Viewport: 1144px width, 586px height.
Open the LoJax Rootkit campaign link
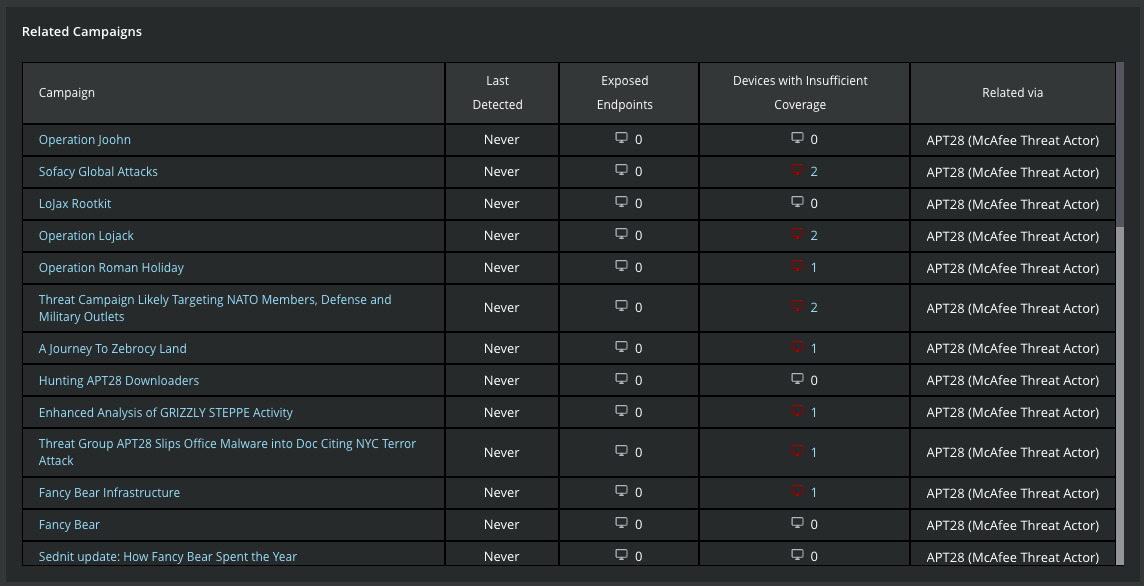[x=75, y=204]
